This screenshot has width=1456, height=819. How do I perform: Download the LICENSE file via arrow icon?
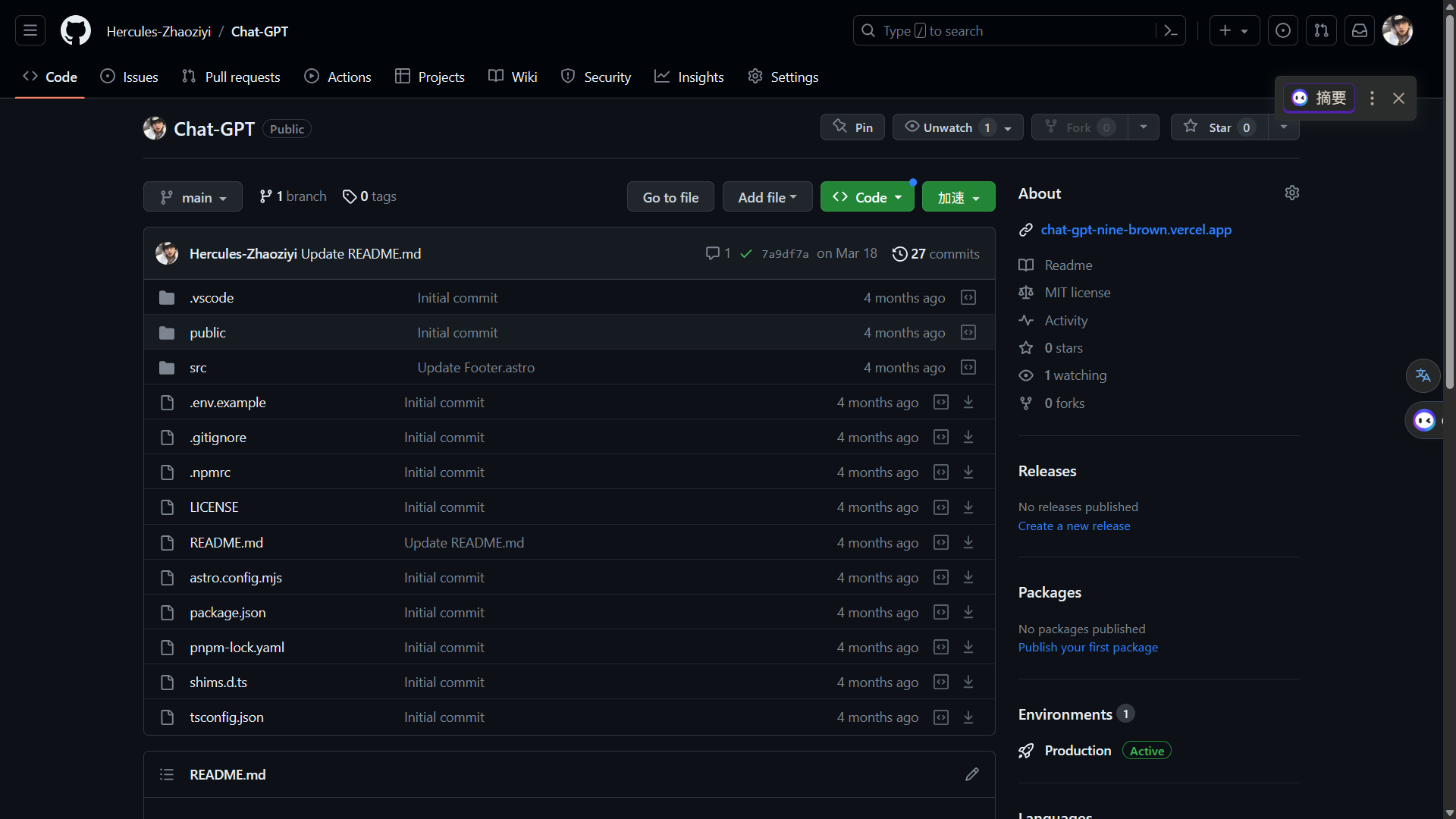pos(968,507)
